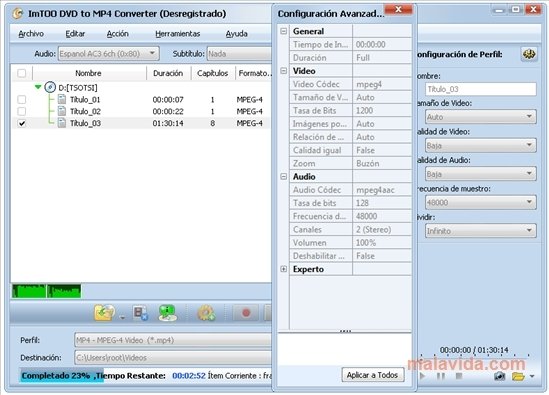
Task: Click the red record/rip button
Action: click(x=246, y=313)
